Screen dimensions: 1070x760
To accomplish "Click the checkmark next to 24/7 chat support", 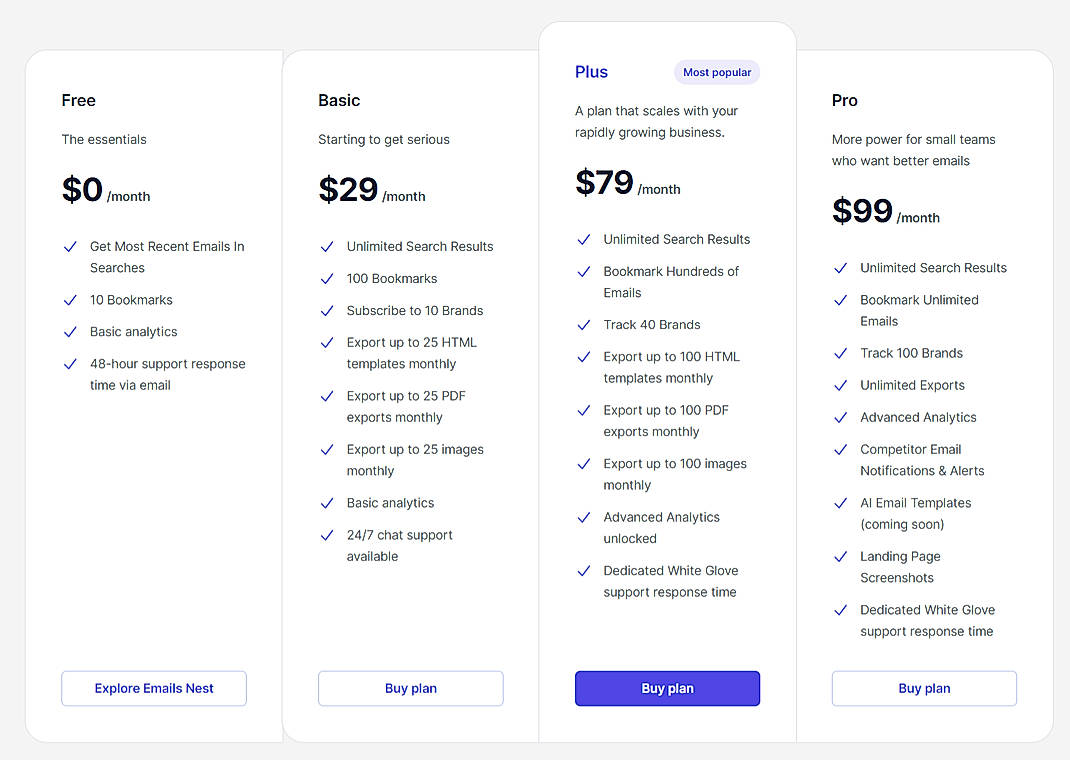I will pyautogui.click(x=327, y=535).
